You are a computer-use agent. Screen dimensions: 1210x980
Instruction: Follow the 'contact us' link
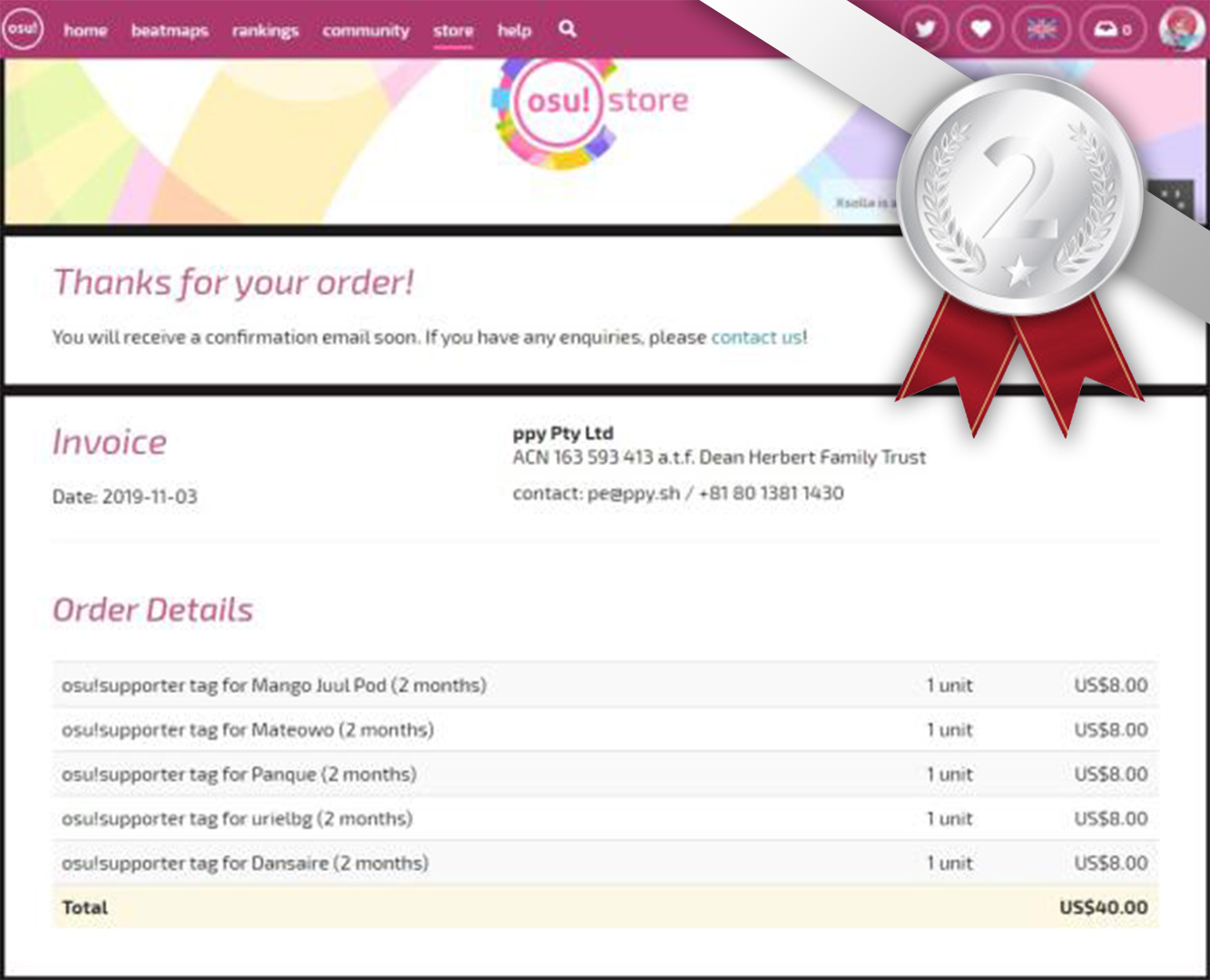pyautogui.click(x=757, y=337)
